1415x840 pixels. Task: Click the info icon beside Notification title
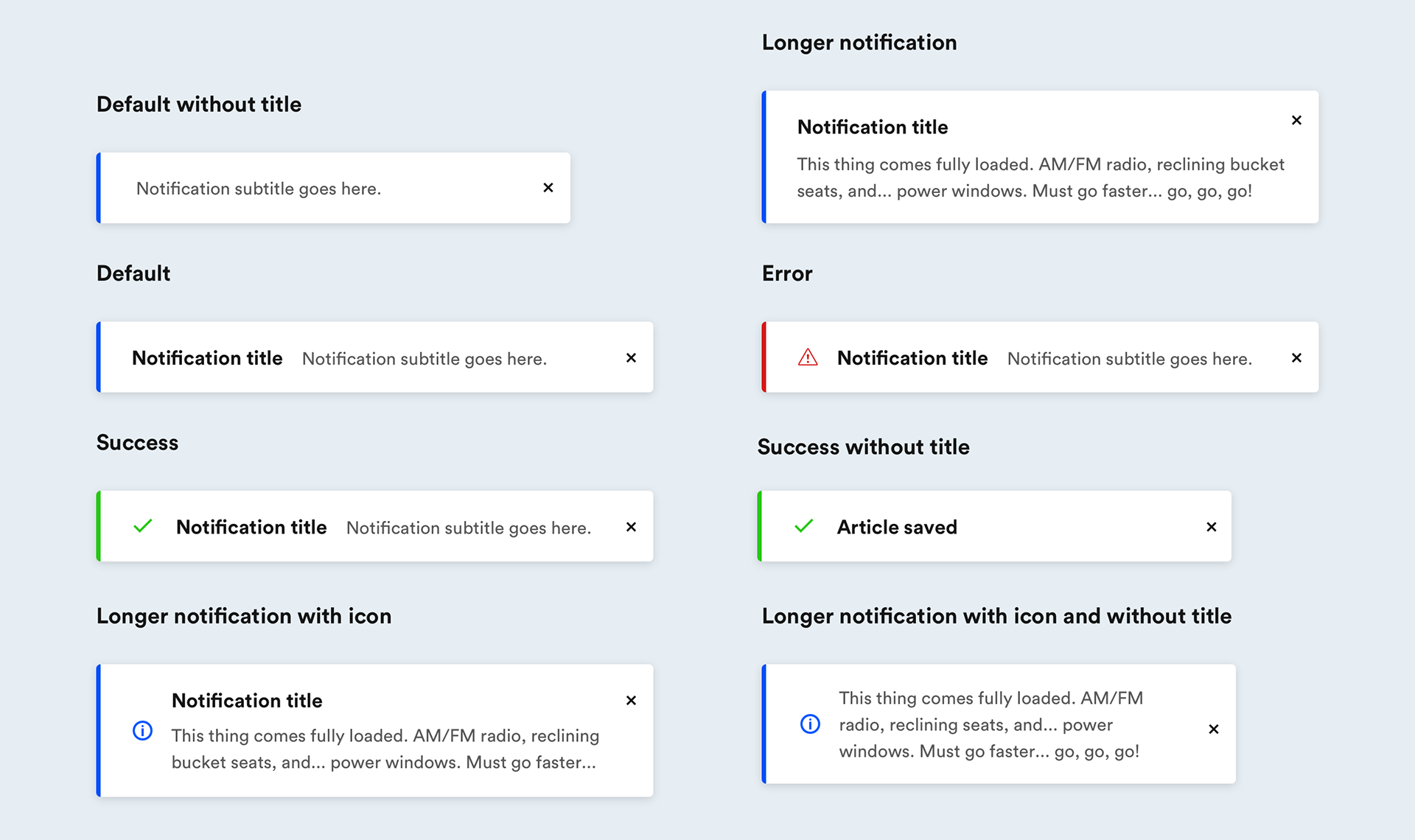point(142,730)
